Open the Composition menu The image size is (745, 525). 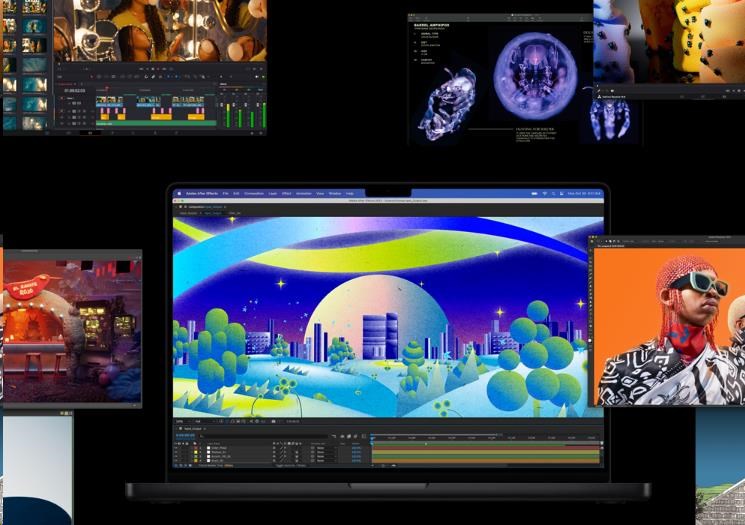254,193
